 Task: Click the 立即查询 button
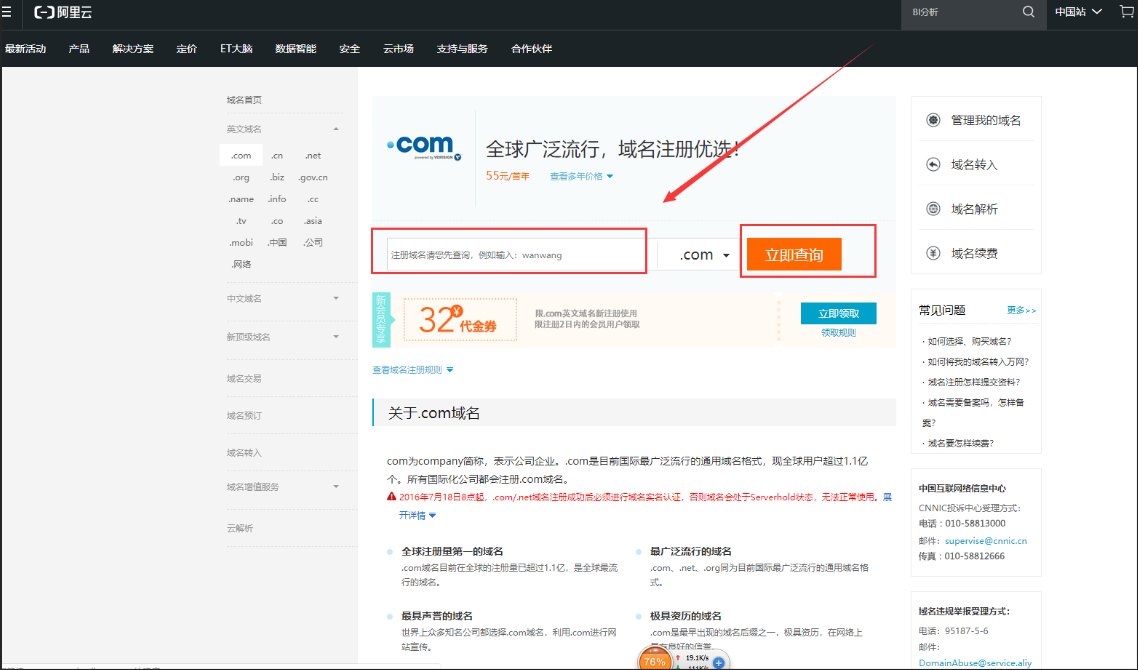(x=794, y=255)
